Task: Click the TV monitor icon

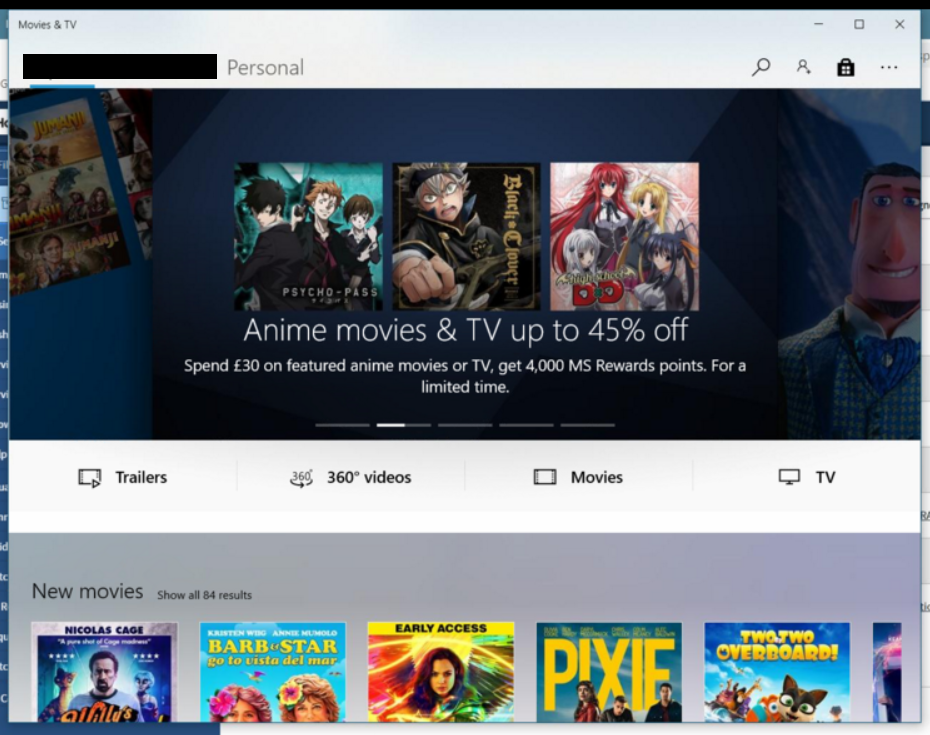Action: [x=789, y=477]
